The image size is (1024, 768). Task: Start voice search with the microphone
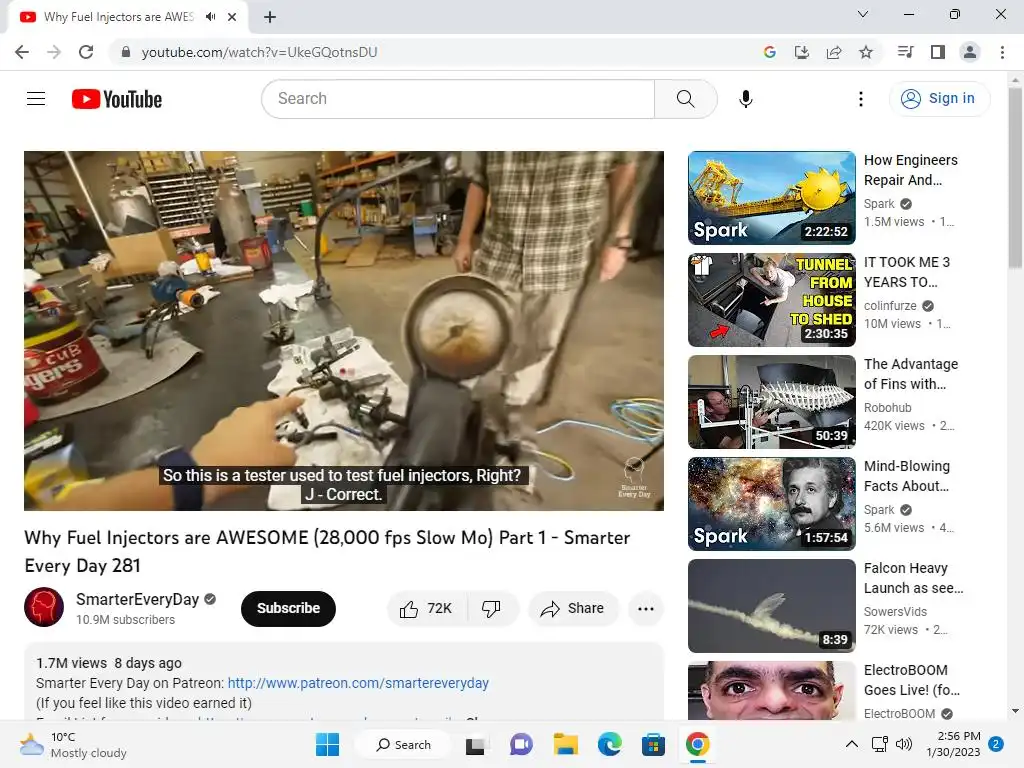745,99
